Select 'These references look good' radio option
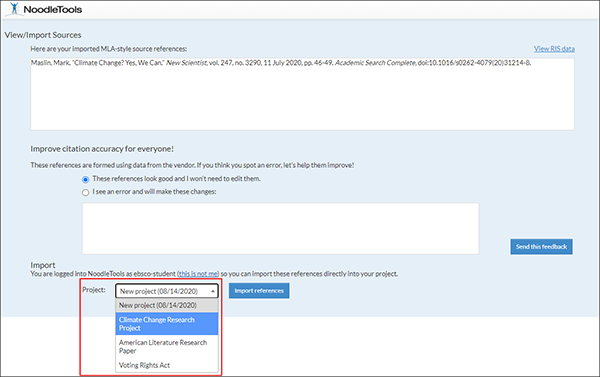The height and width of the screenshot is (377, 600). [x=85, y=180]
